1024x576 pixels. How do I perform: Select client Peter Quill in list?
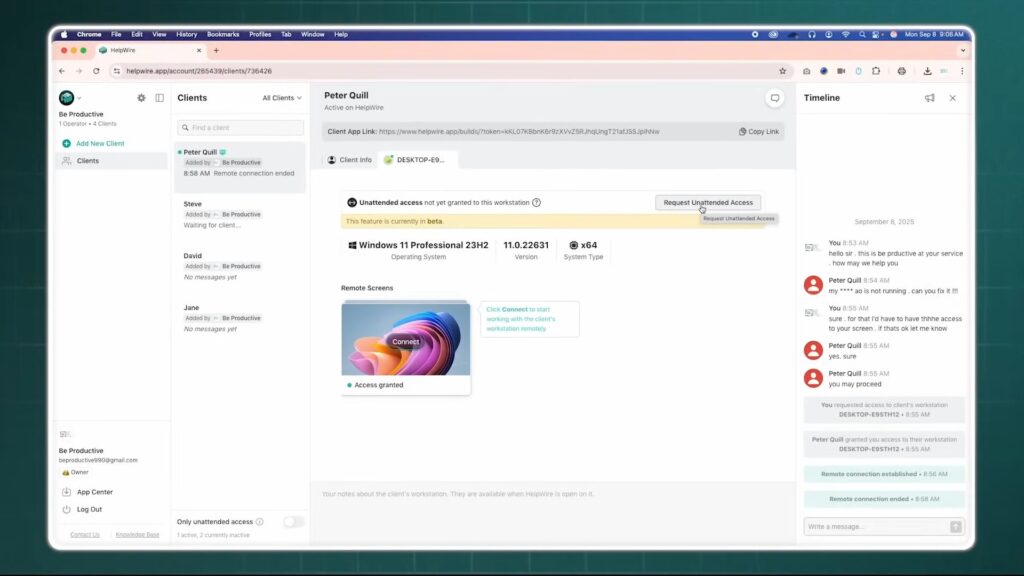[x=240, y=166]
